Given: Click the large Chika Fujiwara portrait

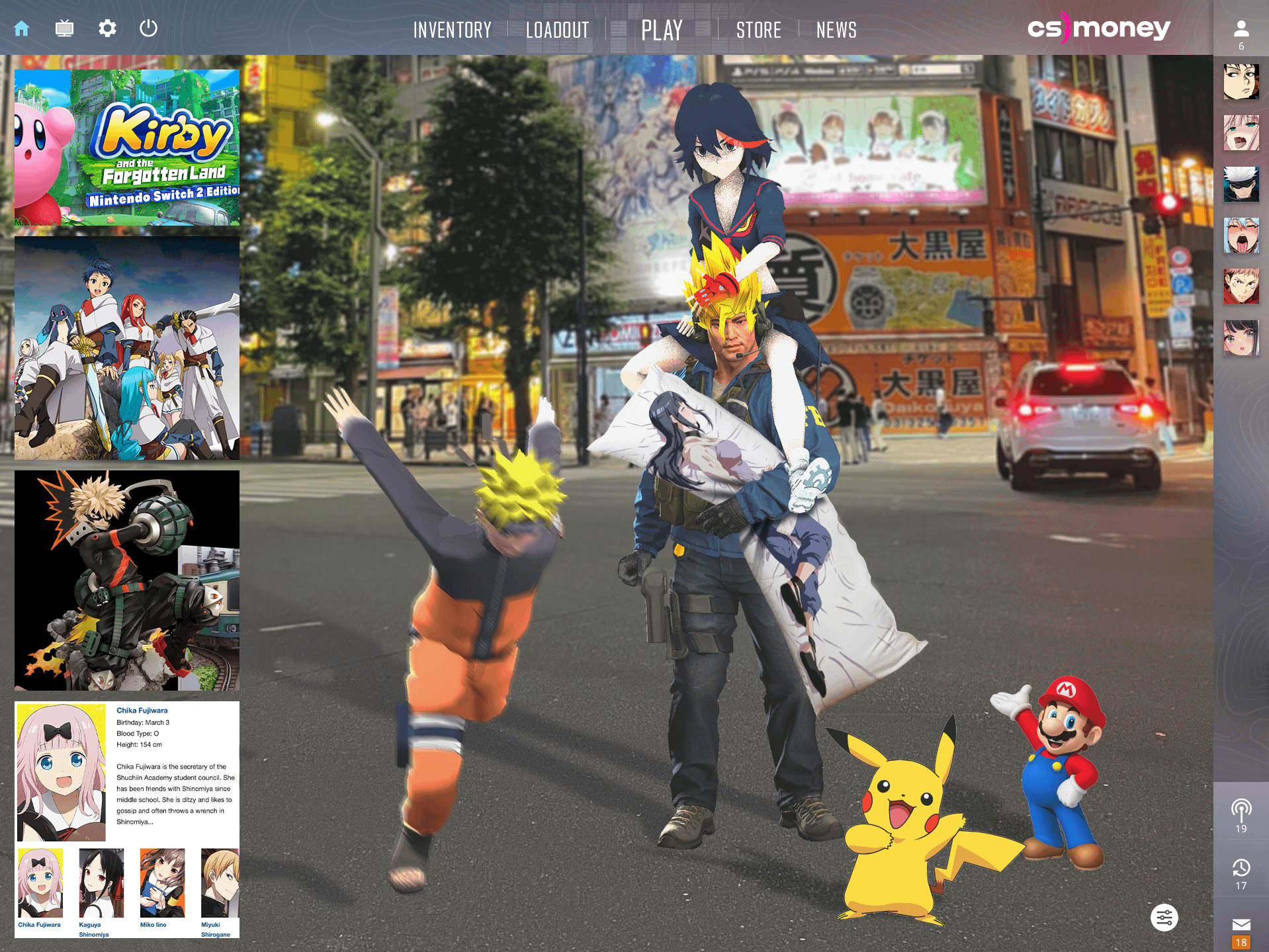Looking at the screenshot, I should (x=61, y=772).
